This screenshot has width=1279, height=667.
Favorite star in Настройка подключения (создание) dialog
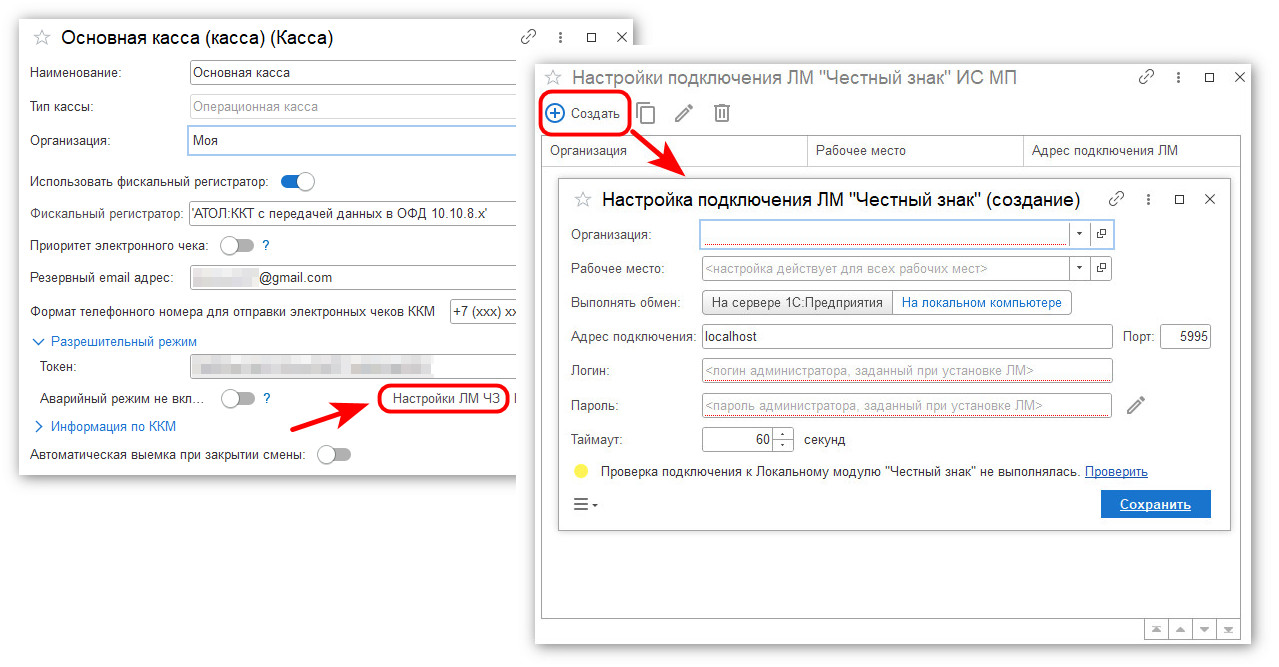pos(583,199)
